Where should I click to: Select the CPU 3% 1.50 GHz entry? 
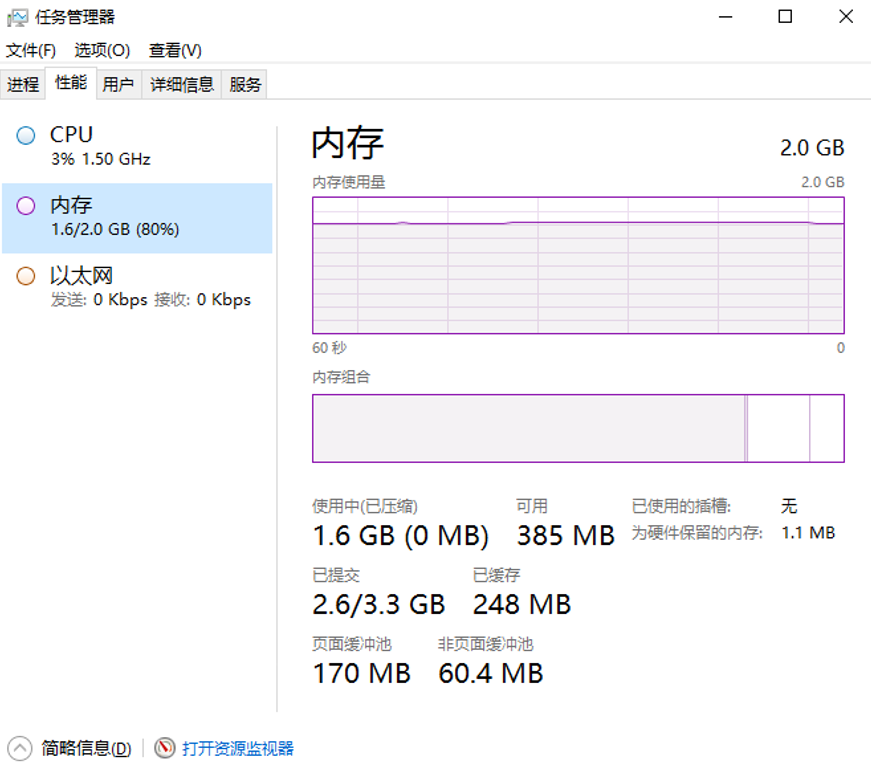(x=137, y=147)
